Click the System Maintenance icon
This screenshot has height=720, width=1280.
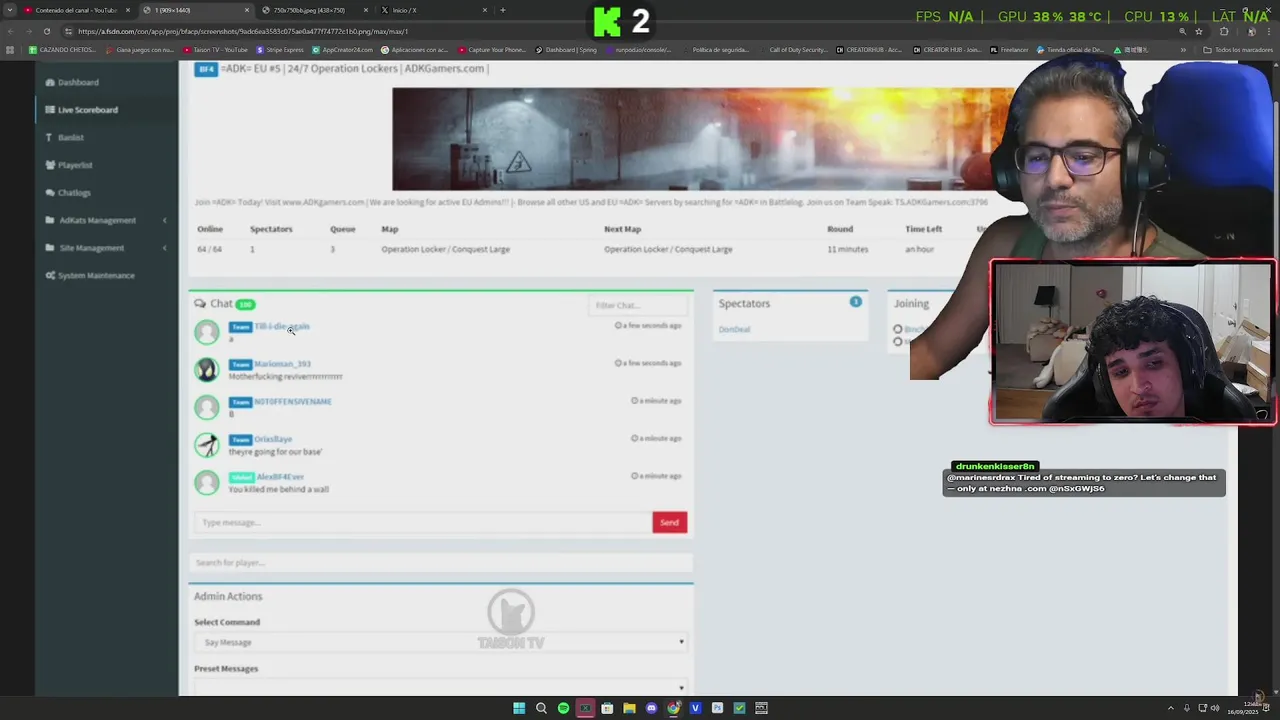point(49,275)
